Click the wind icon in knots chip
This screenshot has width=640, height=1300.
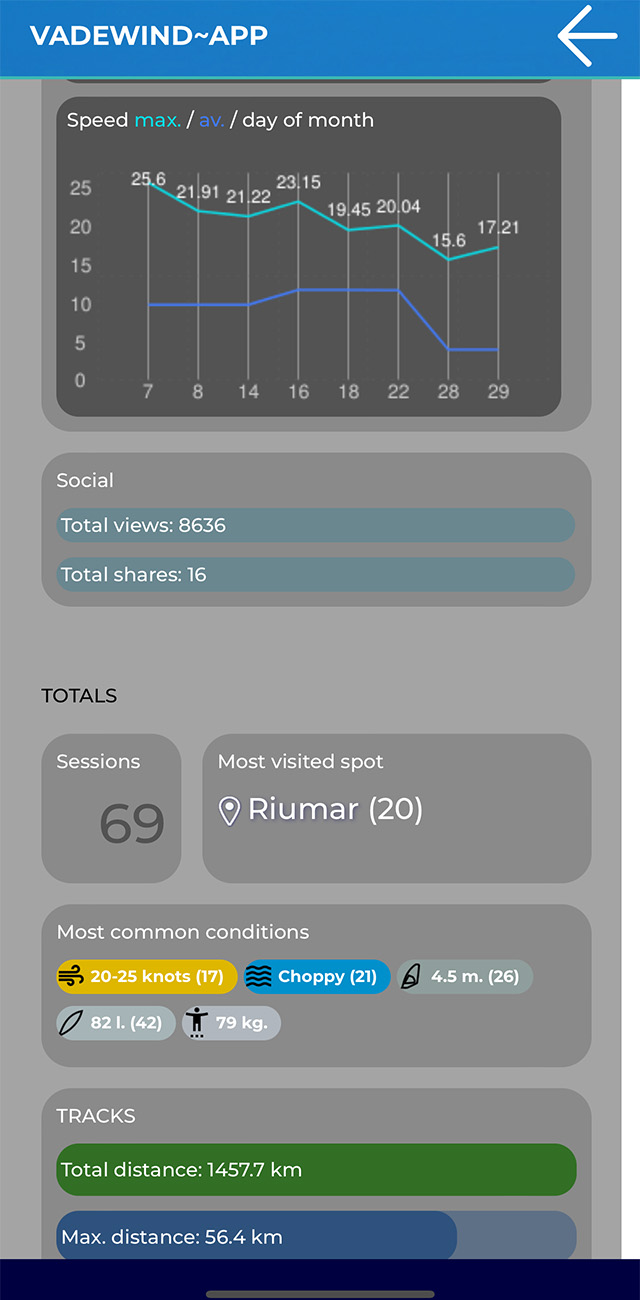(x=72, y=977)
